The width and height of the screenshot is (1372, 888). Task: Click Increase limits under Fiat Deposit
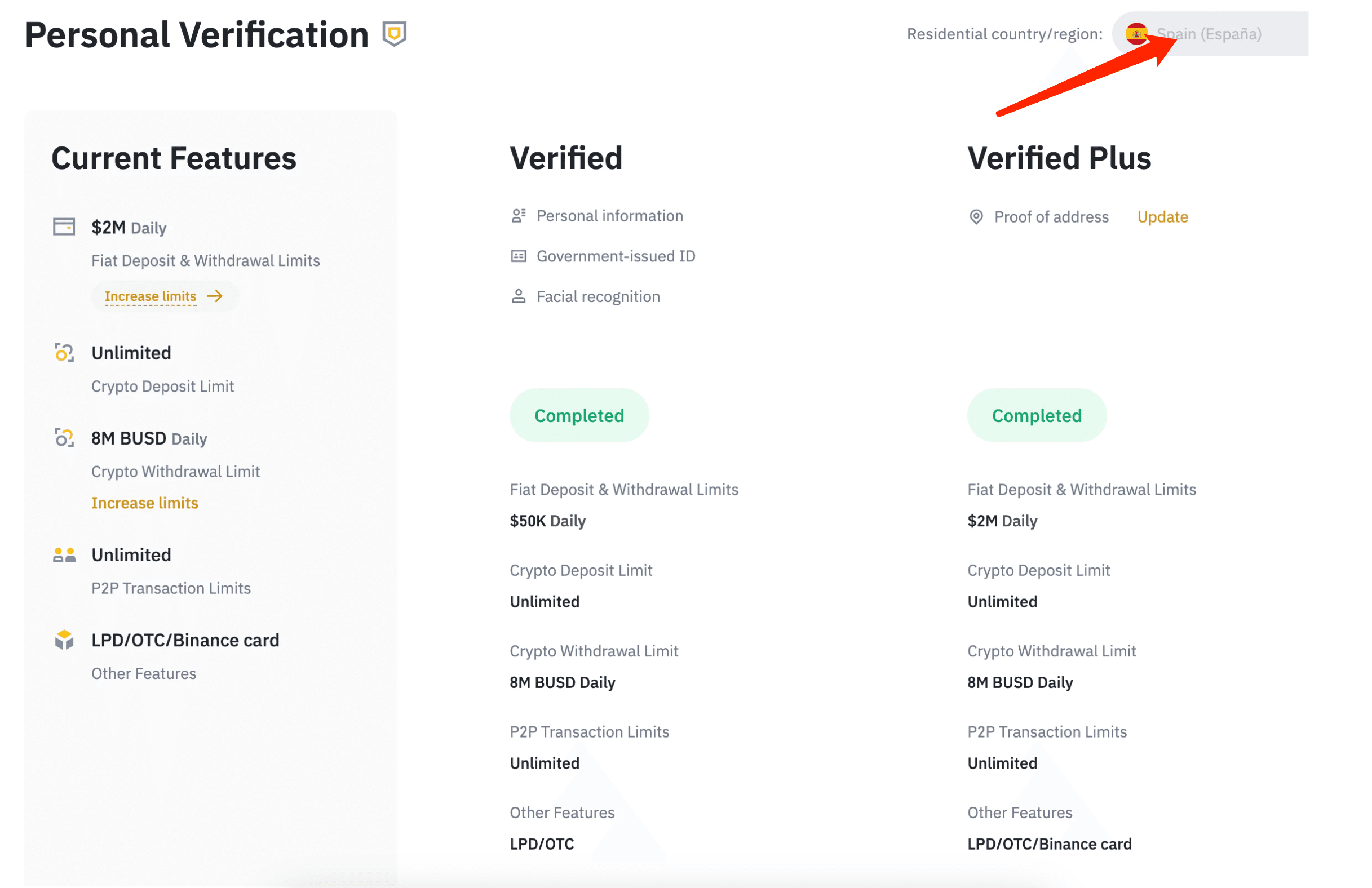[x=151, y=296]
